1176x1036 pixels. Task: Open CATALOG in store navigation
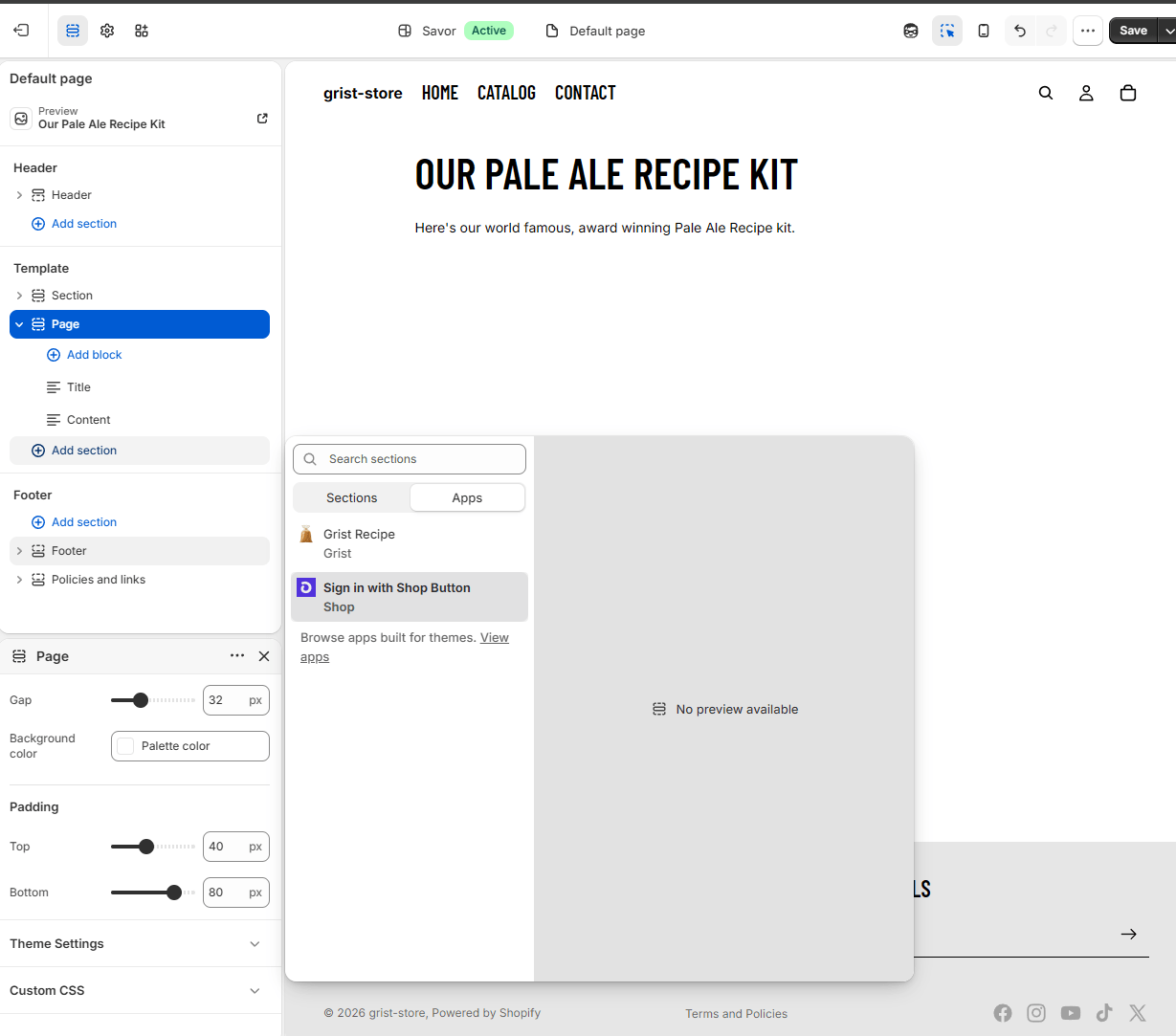[x=506, y=93]
